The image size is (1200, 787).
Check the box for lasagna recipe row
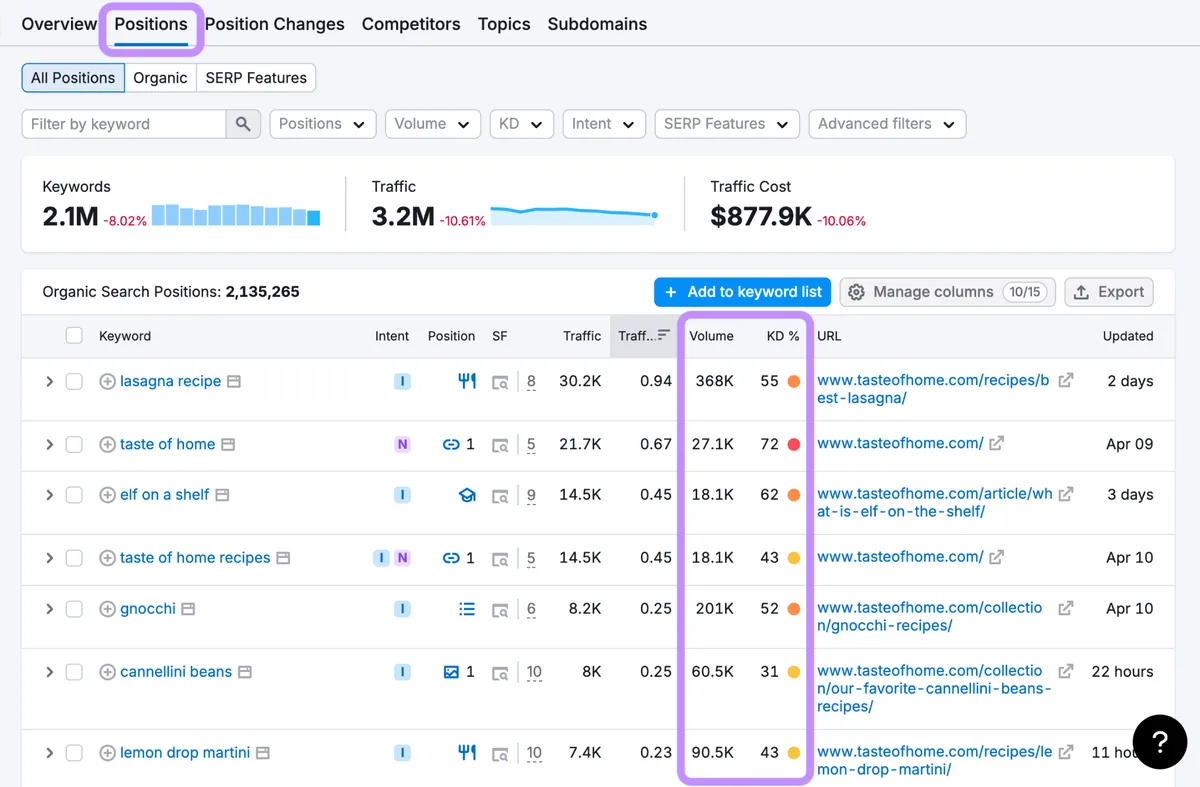[74, 381]
